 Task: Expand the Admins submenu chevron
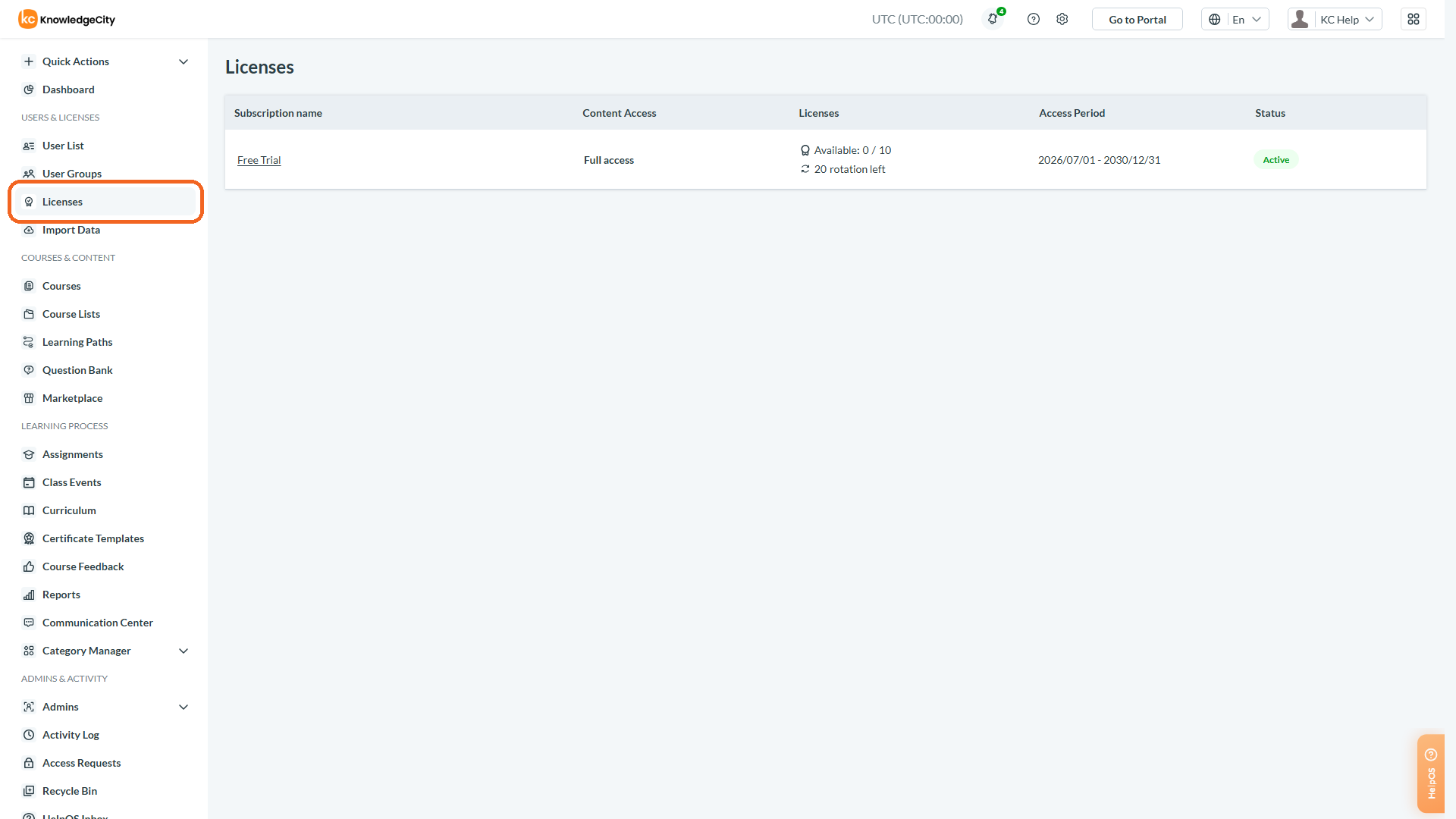point(184,707)
